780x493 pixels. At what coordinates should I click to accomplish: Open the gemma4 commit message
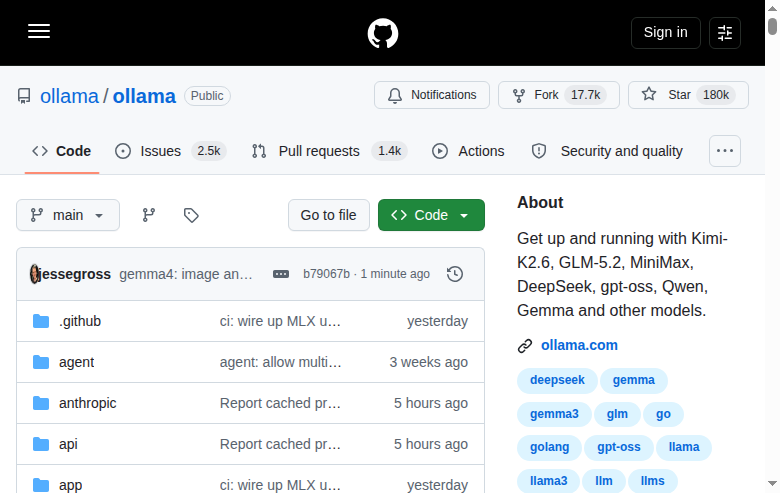(186, 274)
